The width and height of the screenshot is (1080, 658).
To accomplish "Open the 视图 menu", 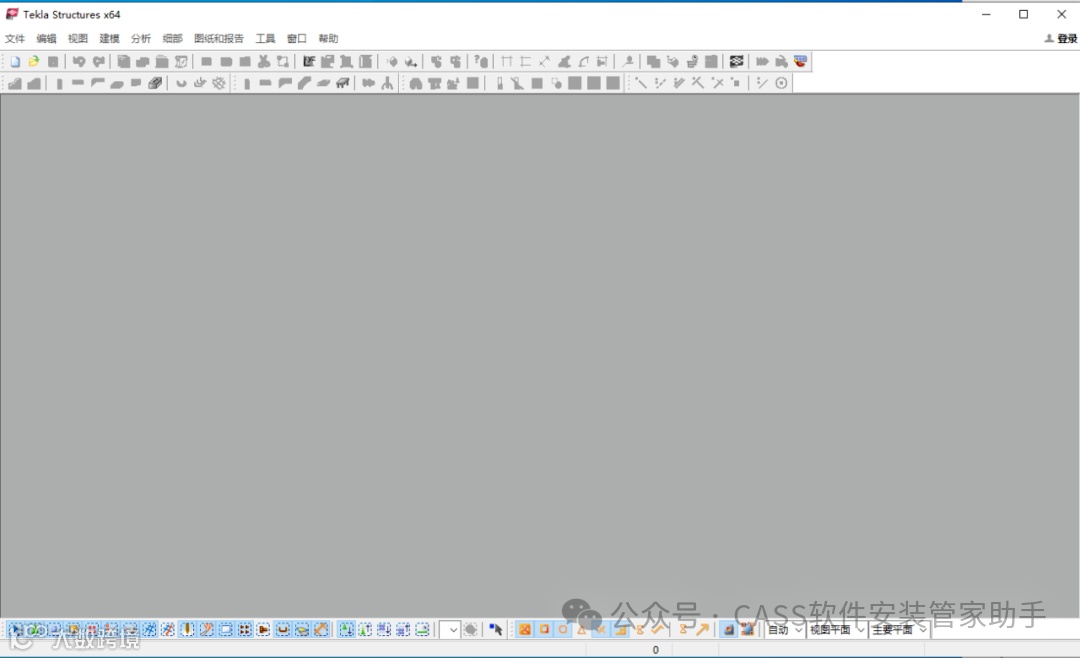I will [x=78, y=39].
